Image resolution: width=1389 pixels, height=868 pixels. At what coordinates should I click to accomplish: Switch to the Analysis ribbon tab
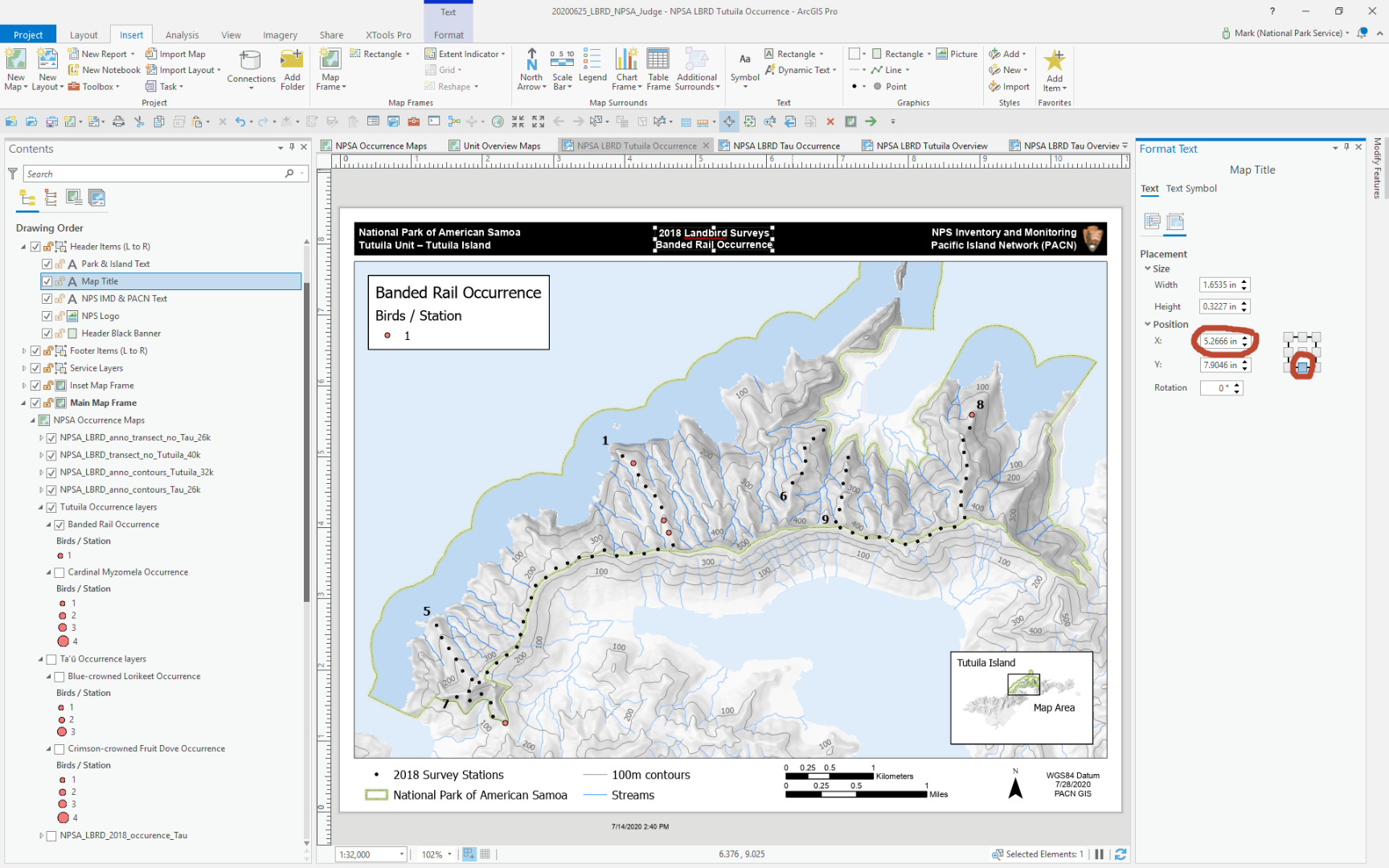(182, 35)
